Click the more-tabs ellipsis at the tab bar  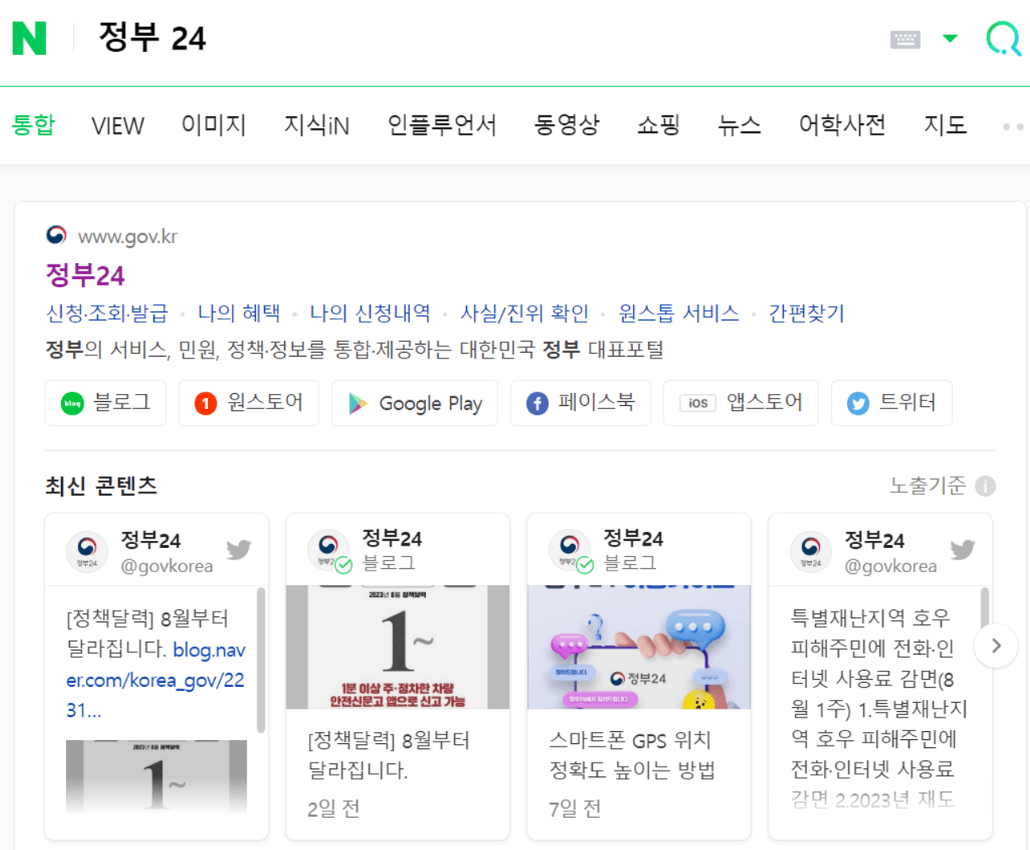point(1014,126)
